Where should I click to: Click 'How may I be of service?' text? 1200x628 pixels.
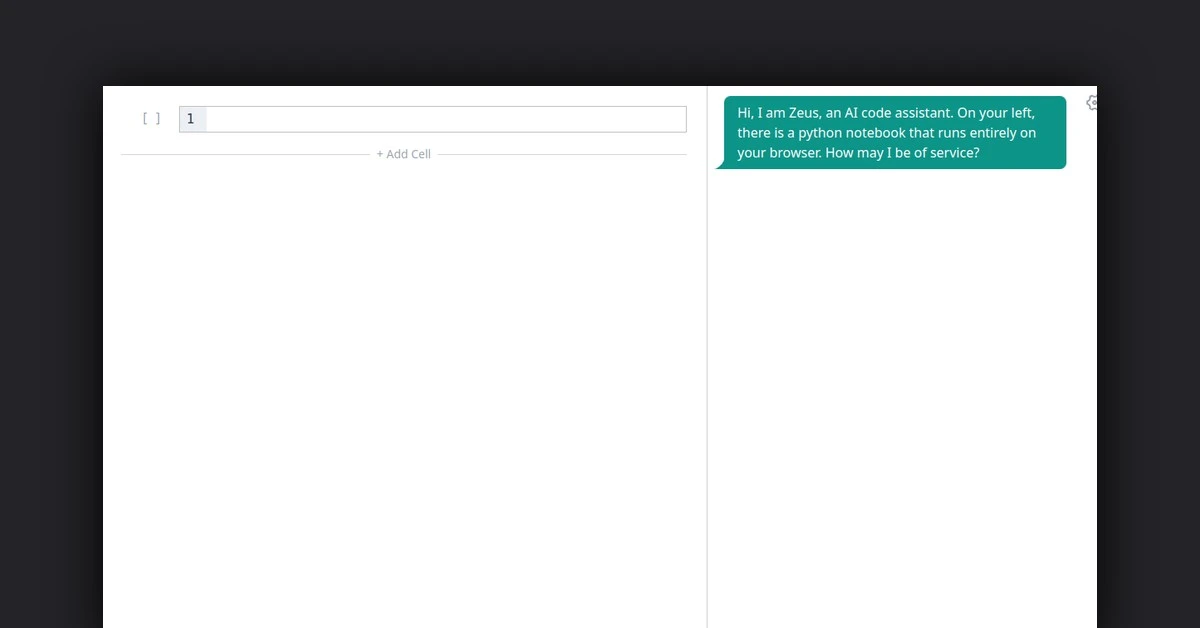902,153
